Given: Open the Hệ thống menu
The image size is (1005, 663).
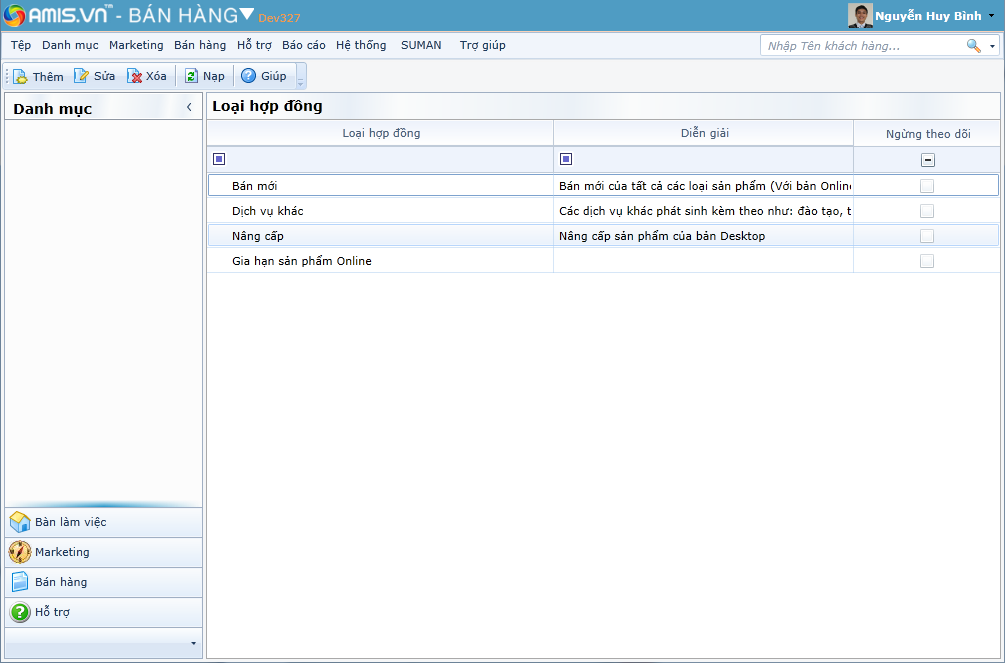Looking at the screenshot, I should coord(361,45).
